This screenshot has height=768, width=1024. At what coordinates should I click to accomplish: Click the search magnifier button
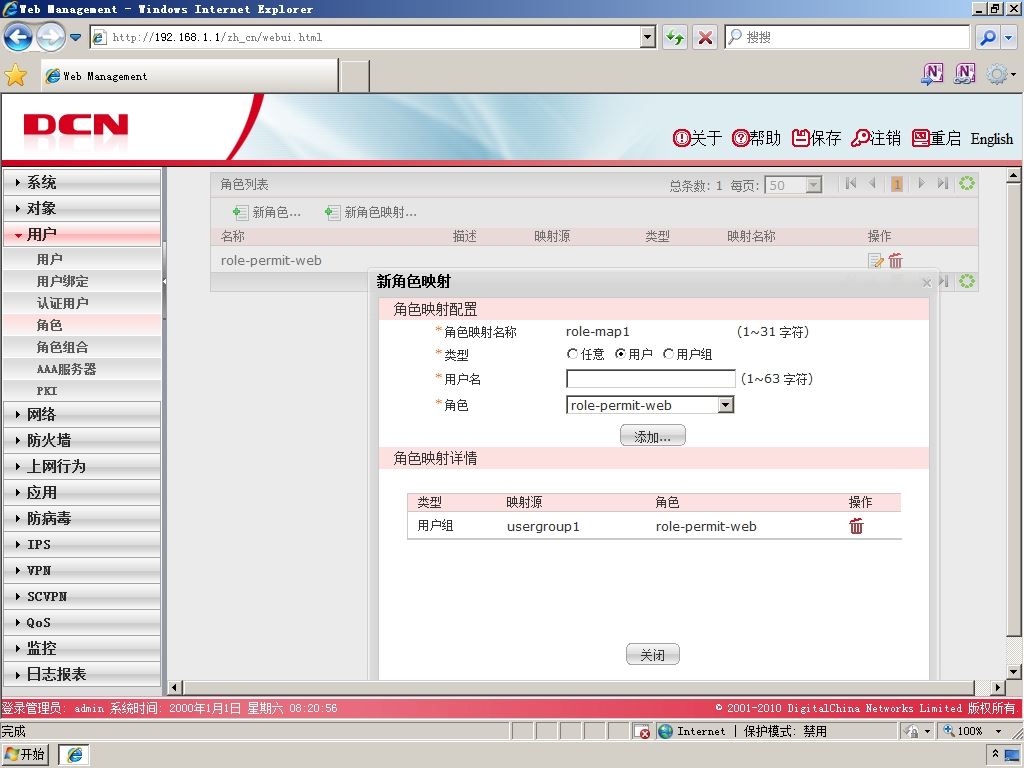[x=988, y=37]
